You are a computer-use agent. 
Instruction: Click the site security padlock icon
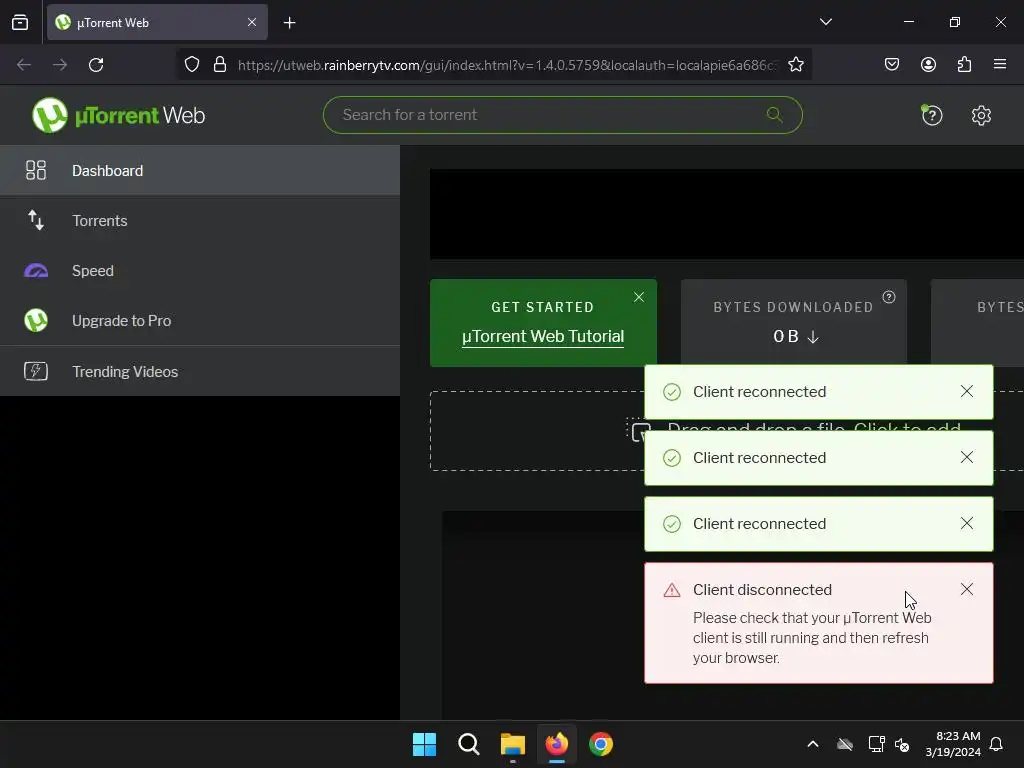[220, 65]
